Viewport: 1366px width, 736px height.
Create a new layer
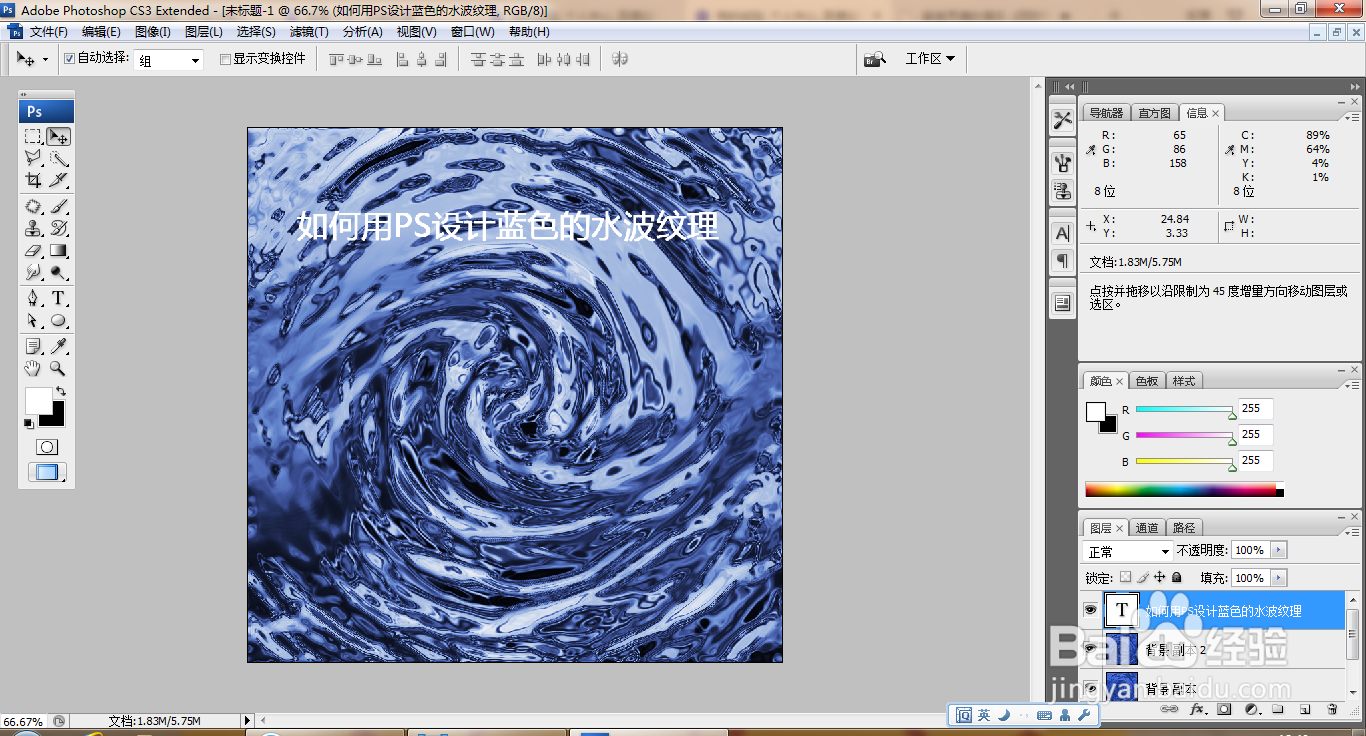tap(1305, 709)
